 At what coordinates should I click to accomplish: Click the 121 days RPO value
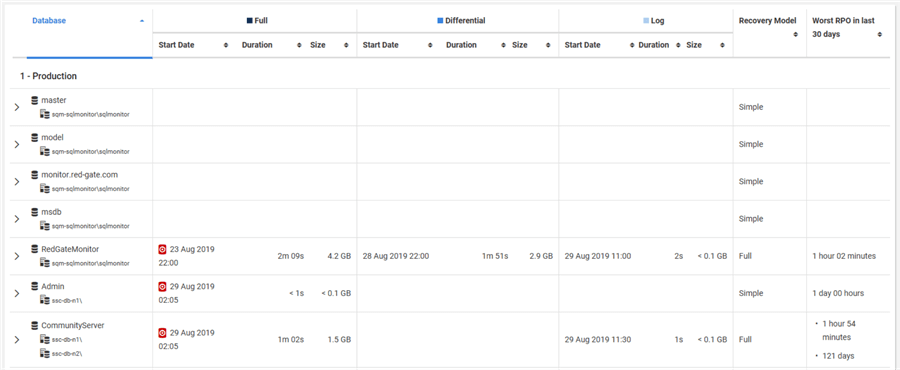pyautogui.click(x=839, y=356)
